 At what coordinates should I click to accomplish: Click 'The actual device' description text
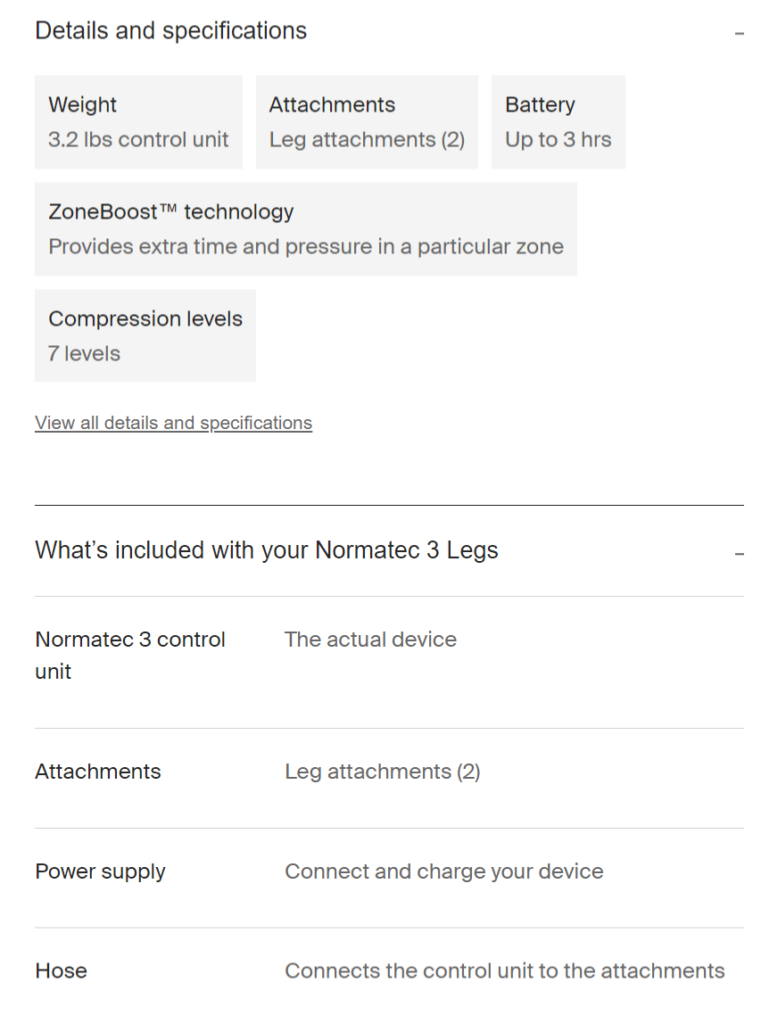370,640
